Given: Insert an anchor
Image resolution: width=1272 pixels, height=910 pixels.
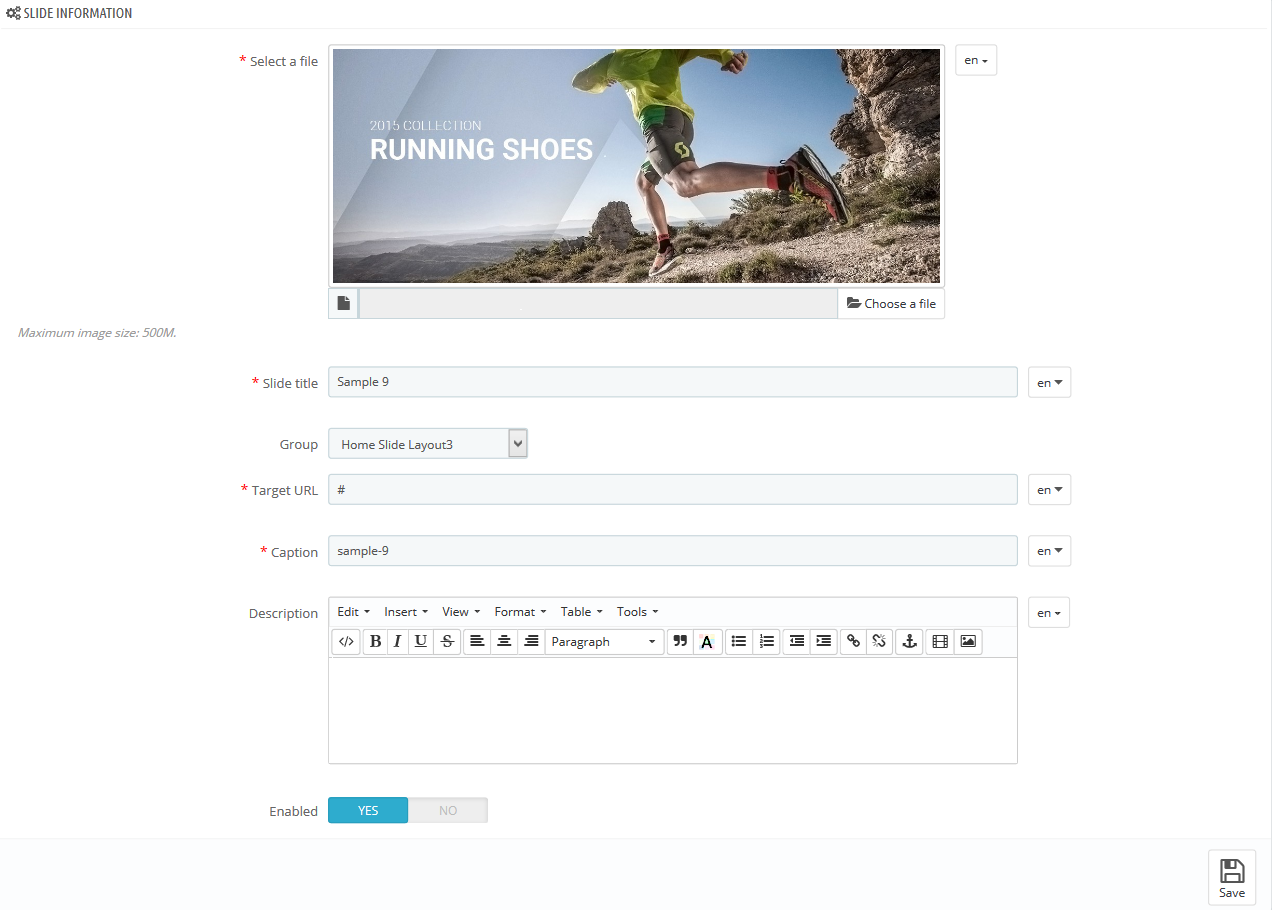Looking at the screenshot, I should pyautogui.click(x=909, y=642).
